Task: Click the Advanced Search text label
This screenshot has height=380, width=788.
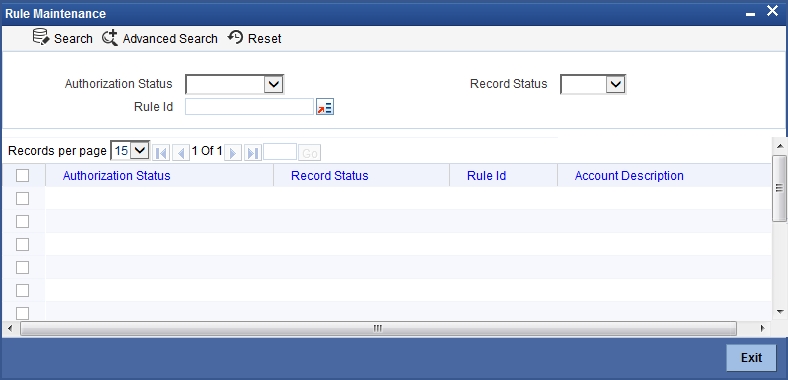Action: [x=170, y=39]
